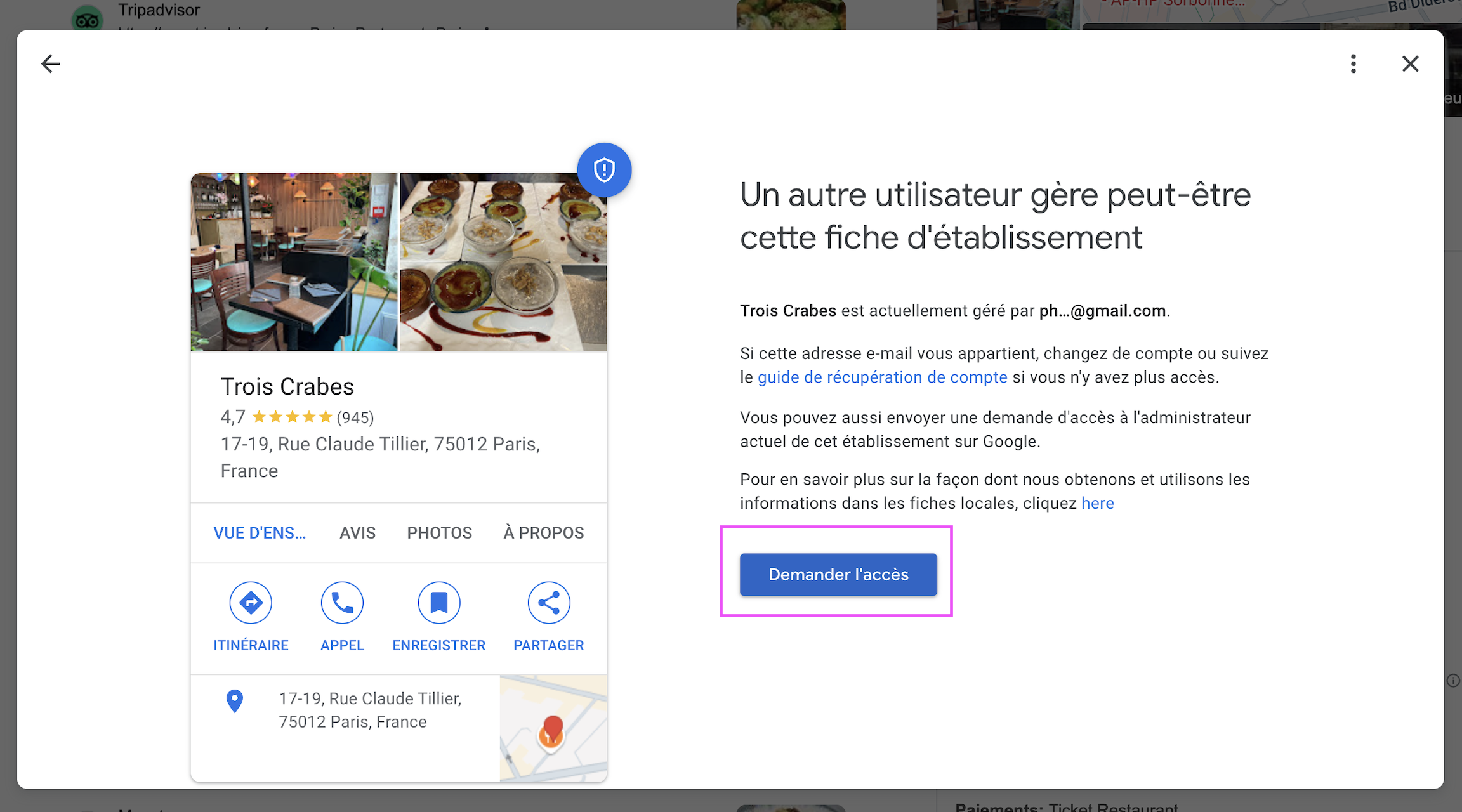
Task: Click the PARTAGER label text
Action: [549, 645]
